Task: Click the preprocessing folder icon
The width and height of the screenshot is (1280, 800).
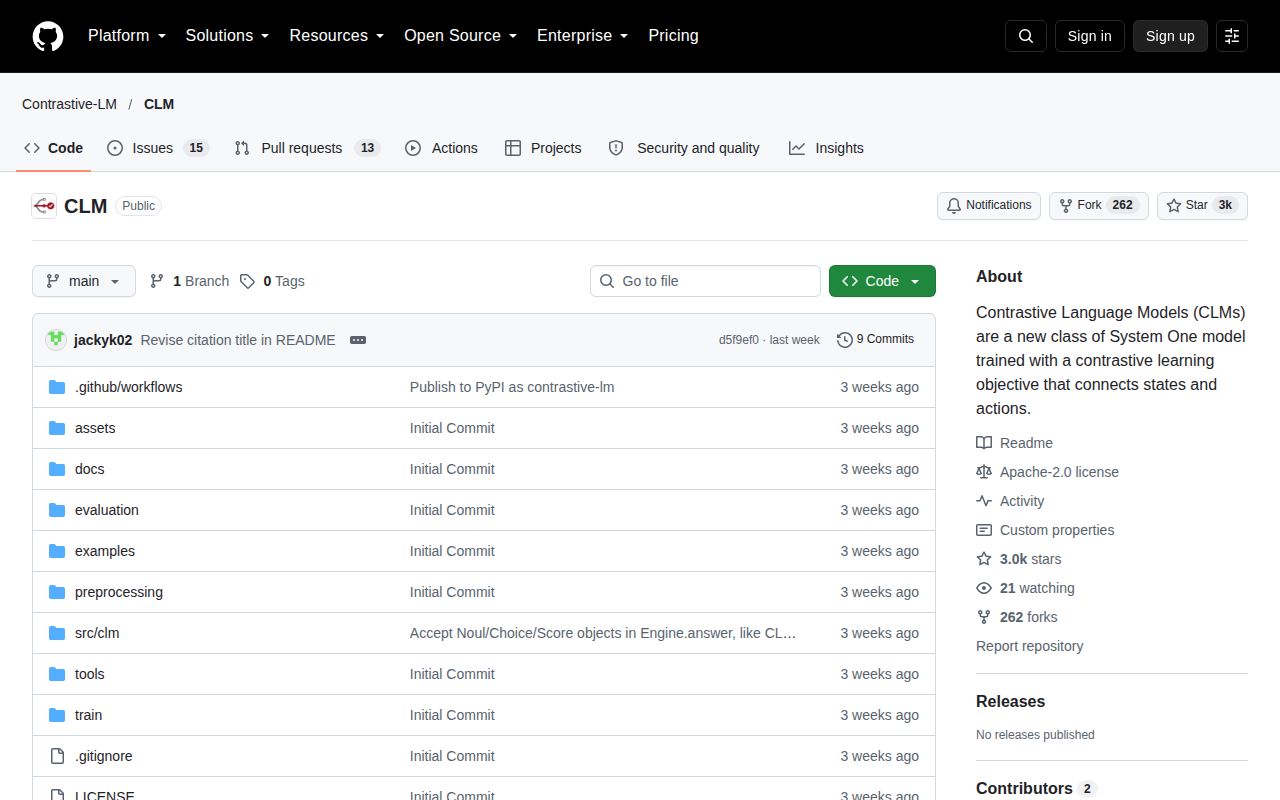Action: click(57, 592)
